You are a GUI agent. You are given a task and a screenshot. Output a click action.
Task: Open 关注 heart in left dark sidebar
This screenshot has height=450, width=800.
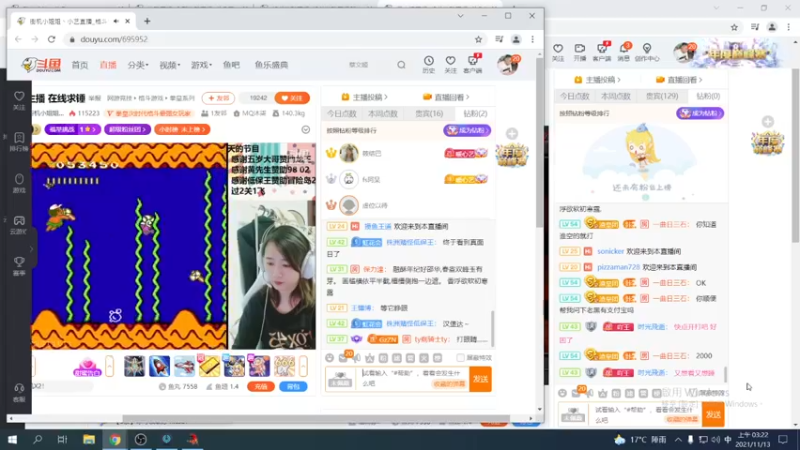[x=19, y=100]
